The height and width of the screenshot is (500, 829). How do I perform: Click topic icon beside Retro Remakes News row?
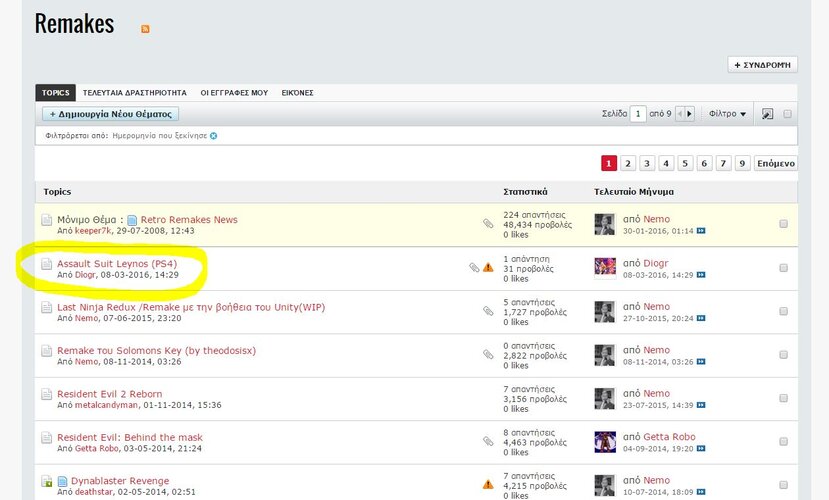[x=47, y=220]
